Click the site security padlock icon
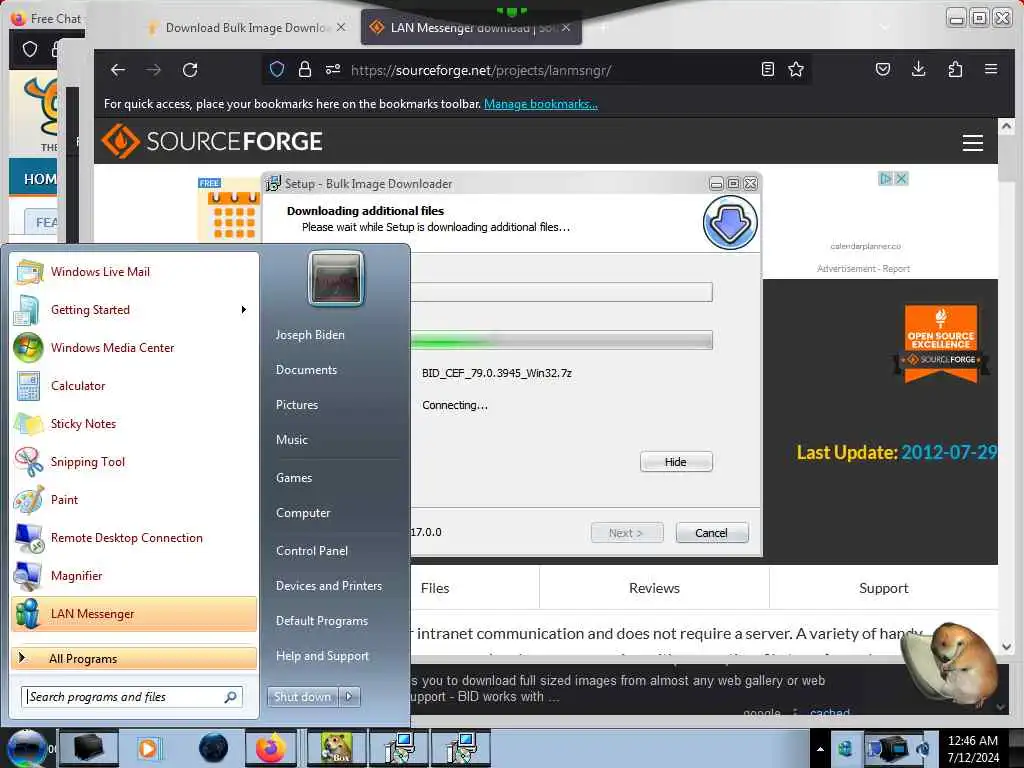The height and width of the screenshot is (768, 1024). [x=305, y=69]
